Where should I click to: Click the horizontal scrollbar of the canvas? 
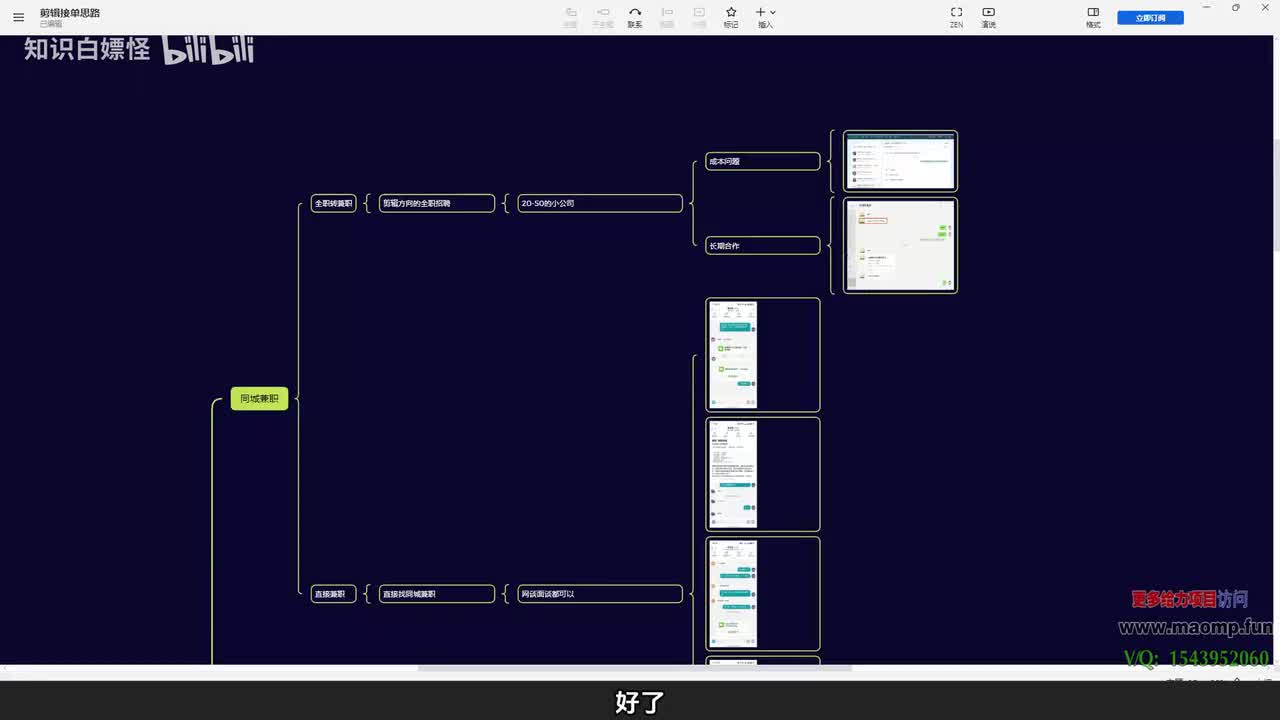tap(636, 668)
